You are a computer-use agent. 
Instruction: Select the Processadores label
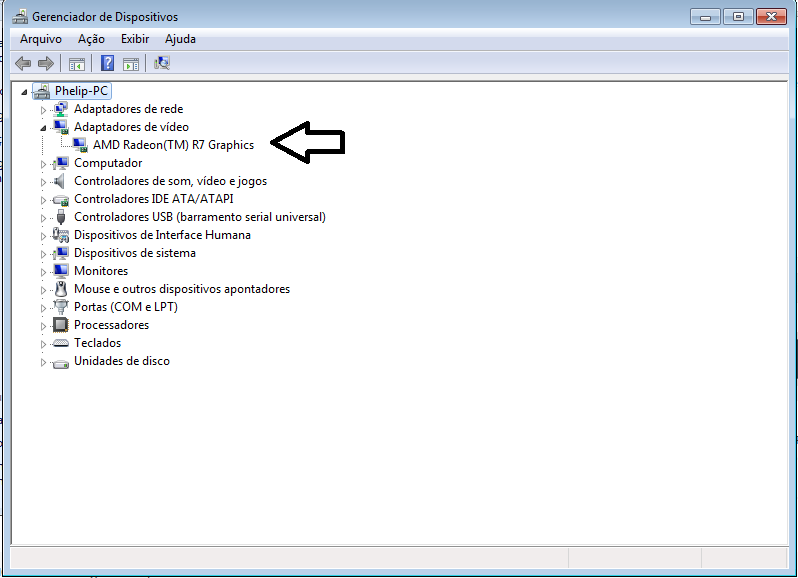(x=111, y=325)
